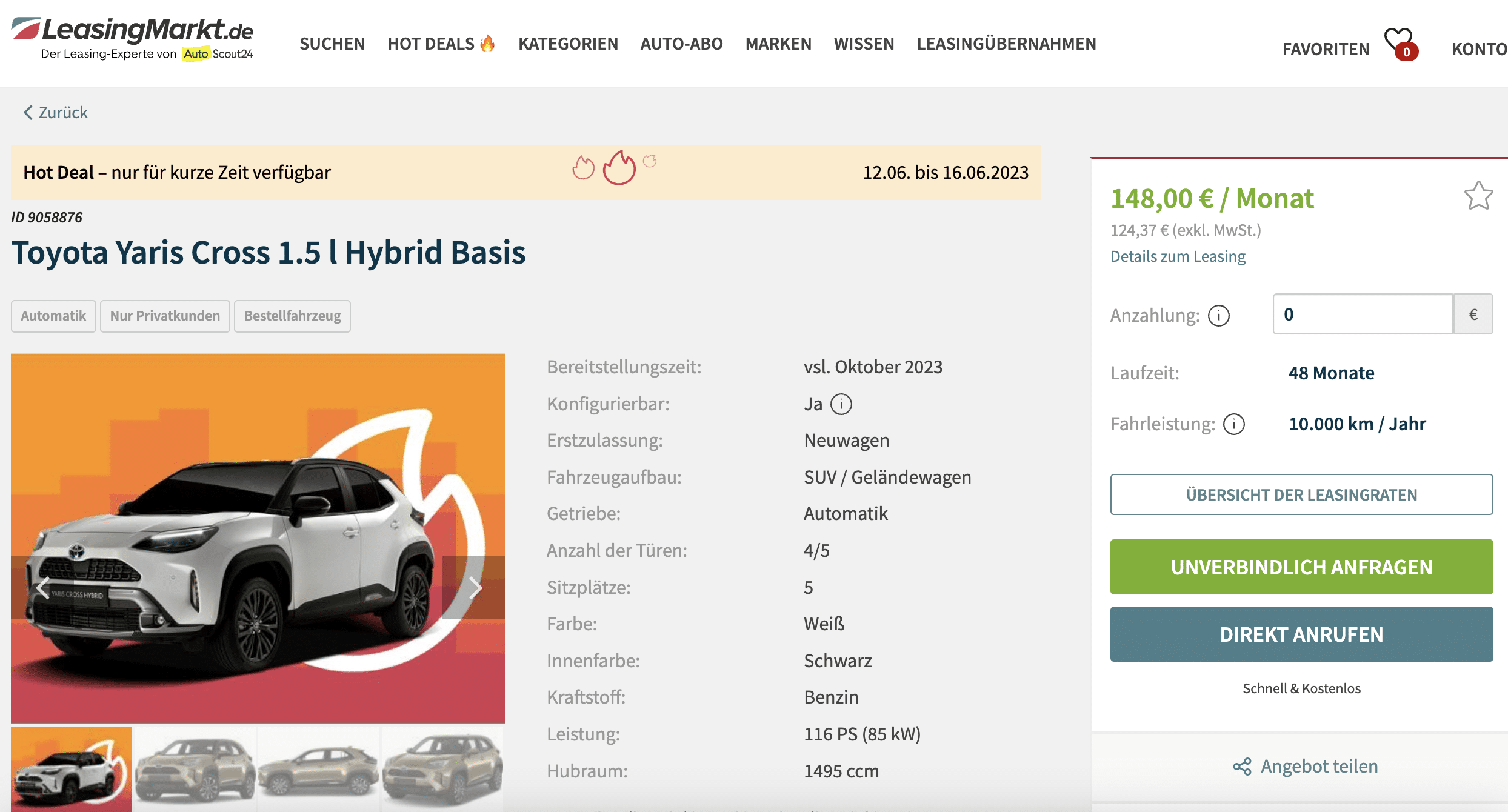Click the Getriebe value Automatik
Screen dimensions: 1508x812
(846, 514)
